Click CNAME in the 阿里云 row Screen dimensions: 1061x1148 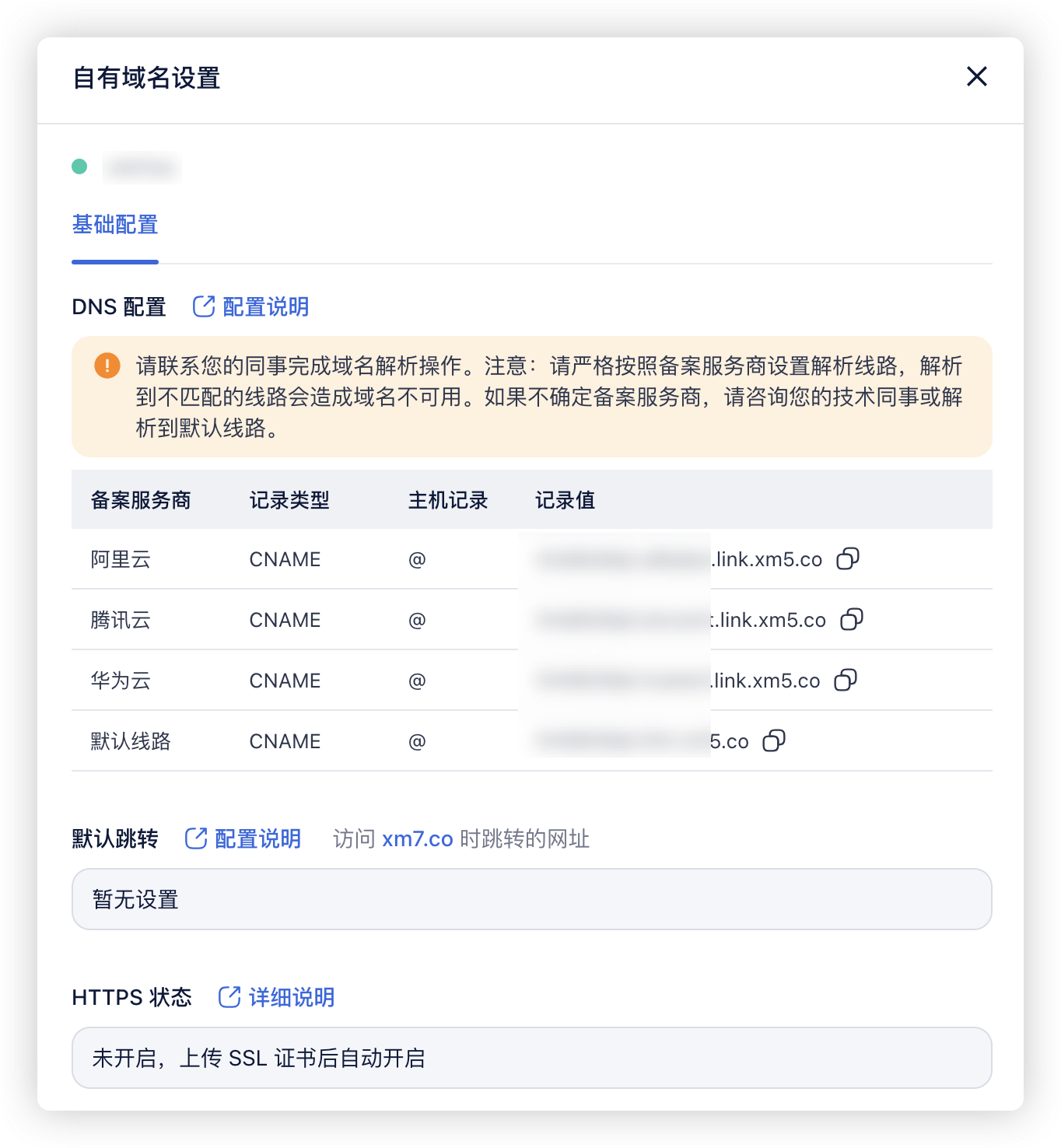pos(285,559)
